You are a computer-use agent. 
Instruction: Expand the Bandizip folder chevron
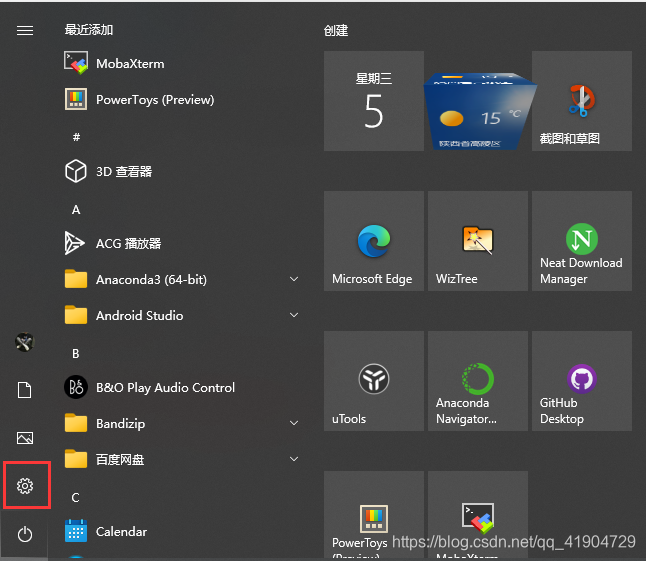pyautogui.click(x=294, y=423)
